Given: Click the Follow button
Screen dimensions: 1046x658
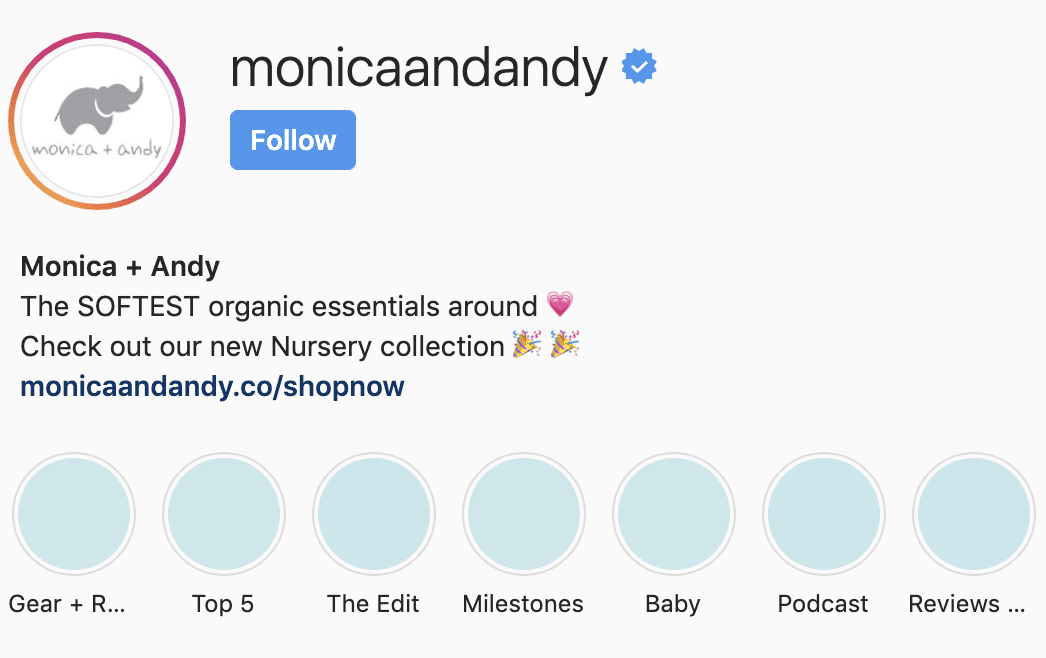Looking at the screenshot, I should coord(293,140).
